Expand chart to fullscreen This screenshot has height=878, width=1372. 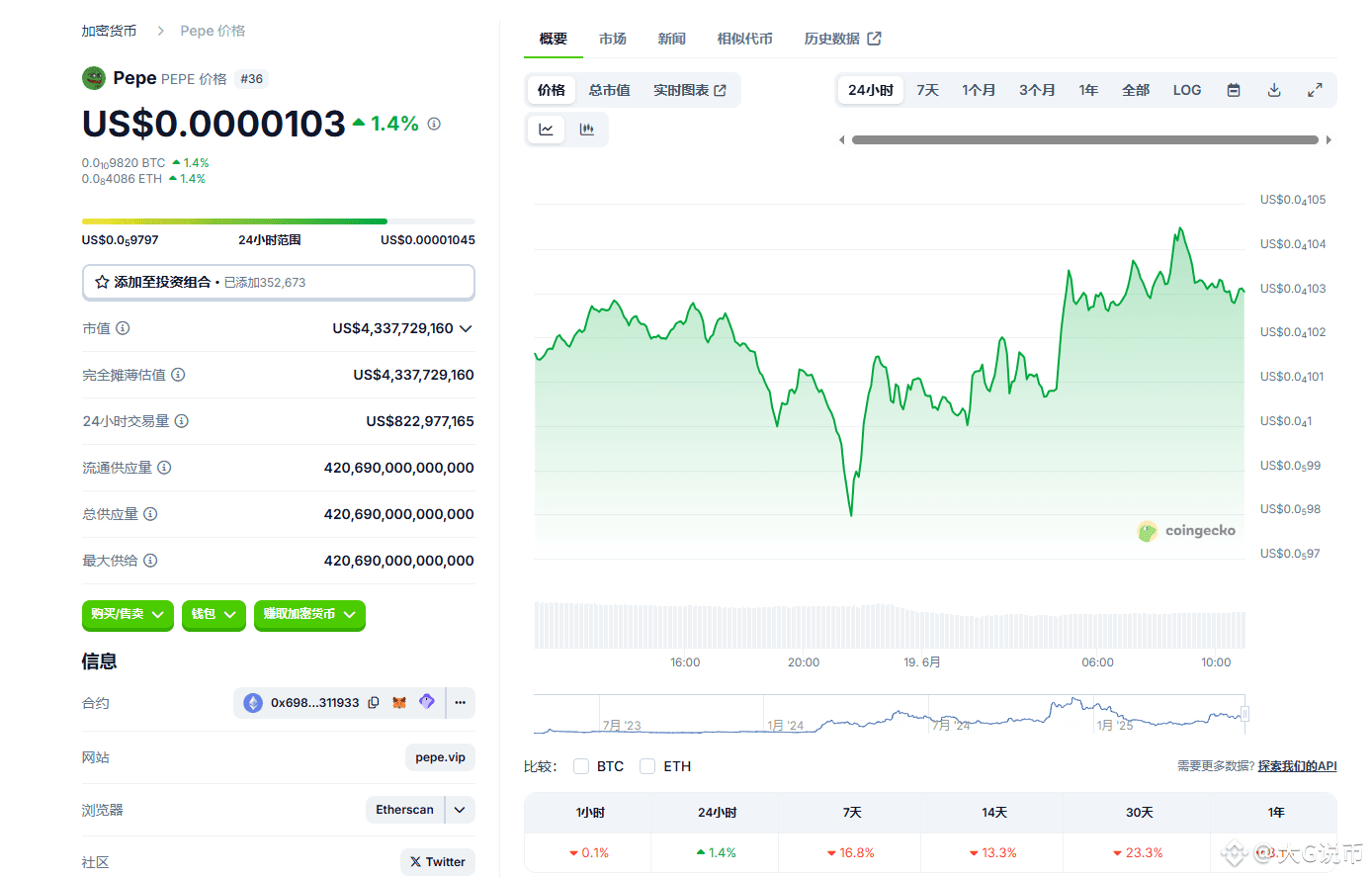tap(1315, 90)
